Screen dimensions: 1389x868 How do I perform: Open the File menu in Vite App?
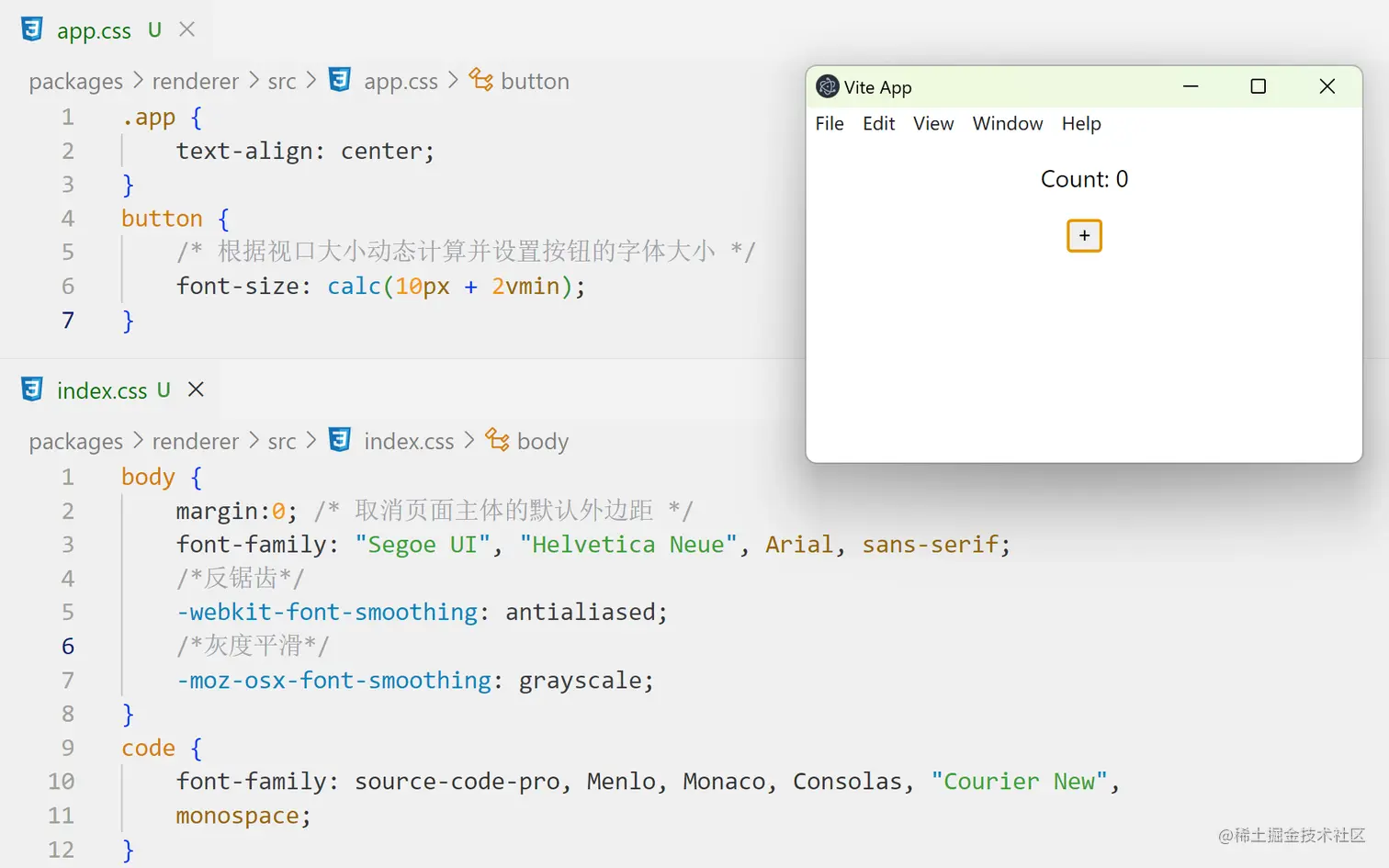tap(830, 123)
